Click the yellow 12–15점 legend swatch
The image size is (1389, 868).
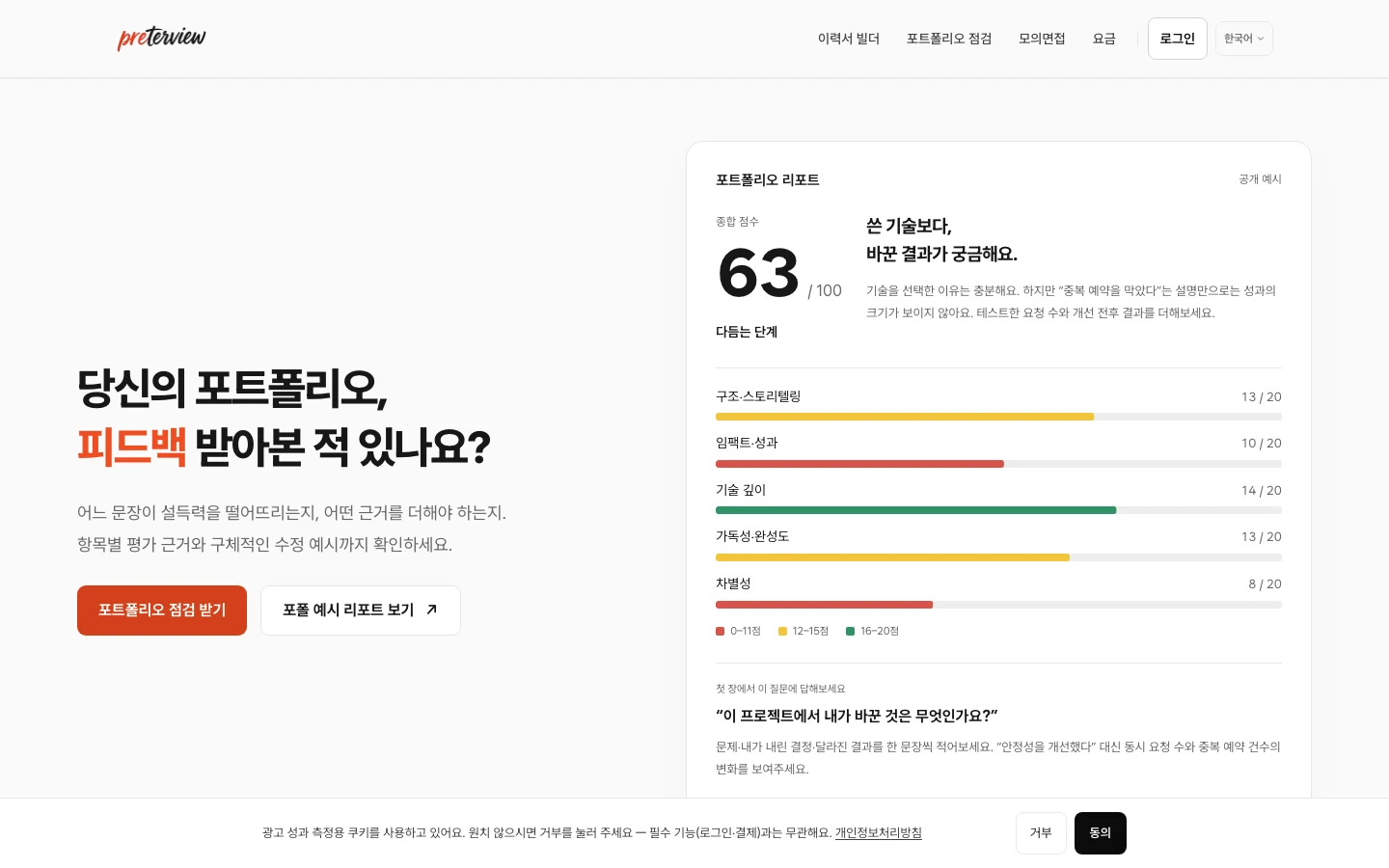[782, 632]
